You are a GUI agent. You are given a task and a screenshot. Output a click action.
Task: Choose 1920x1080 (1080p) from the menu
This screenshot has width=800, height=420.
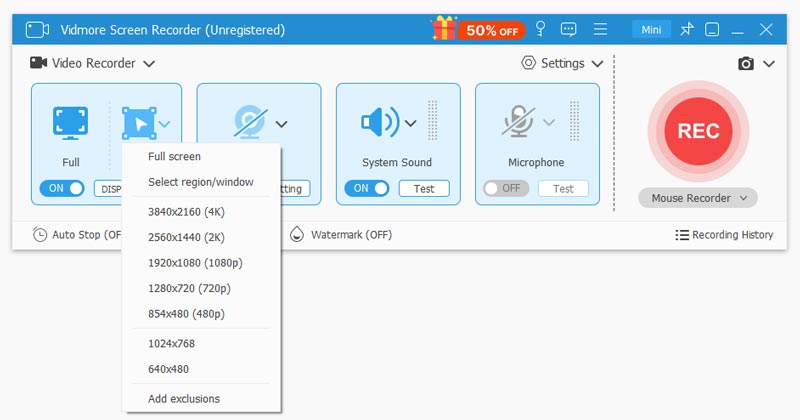(195, 263)
